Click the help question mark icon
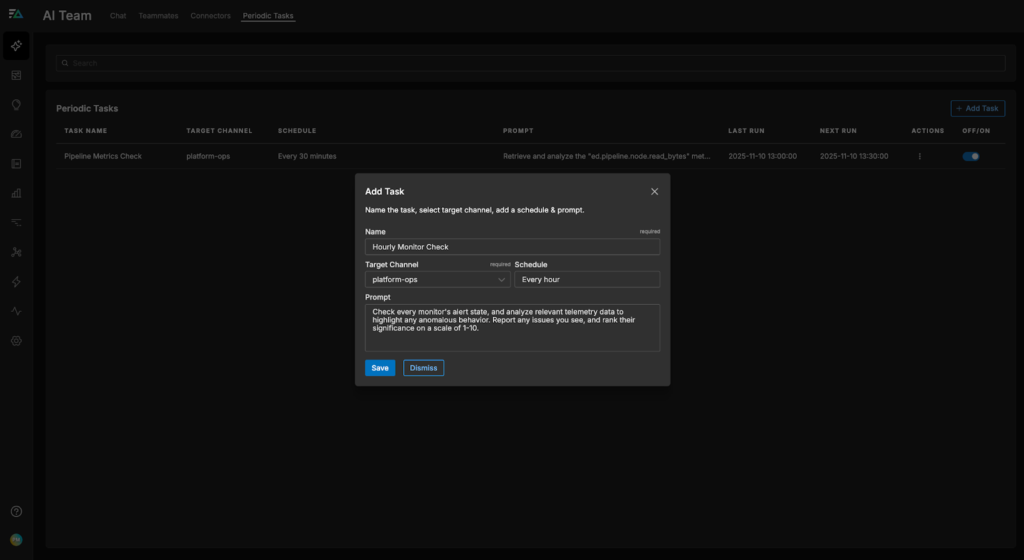This screenshot has width=1024, height=560. [x=16, y=511]
